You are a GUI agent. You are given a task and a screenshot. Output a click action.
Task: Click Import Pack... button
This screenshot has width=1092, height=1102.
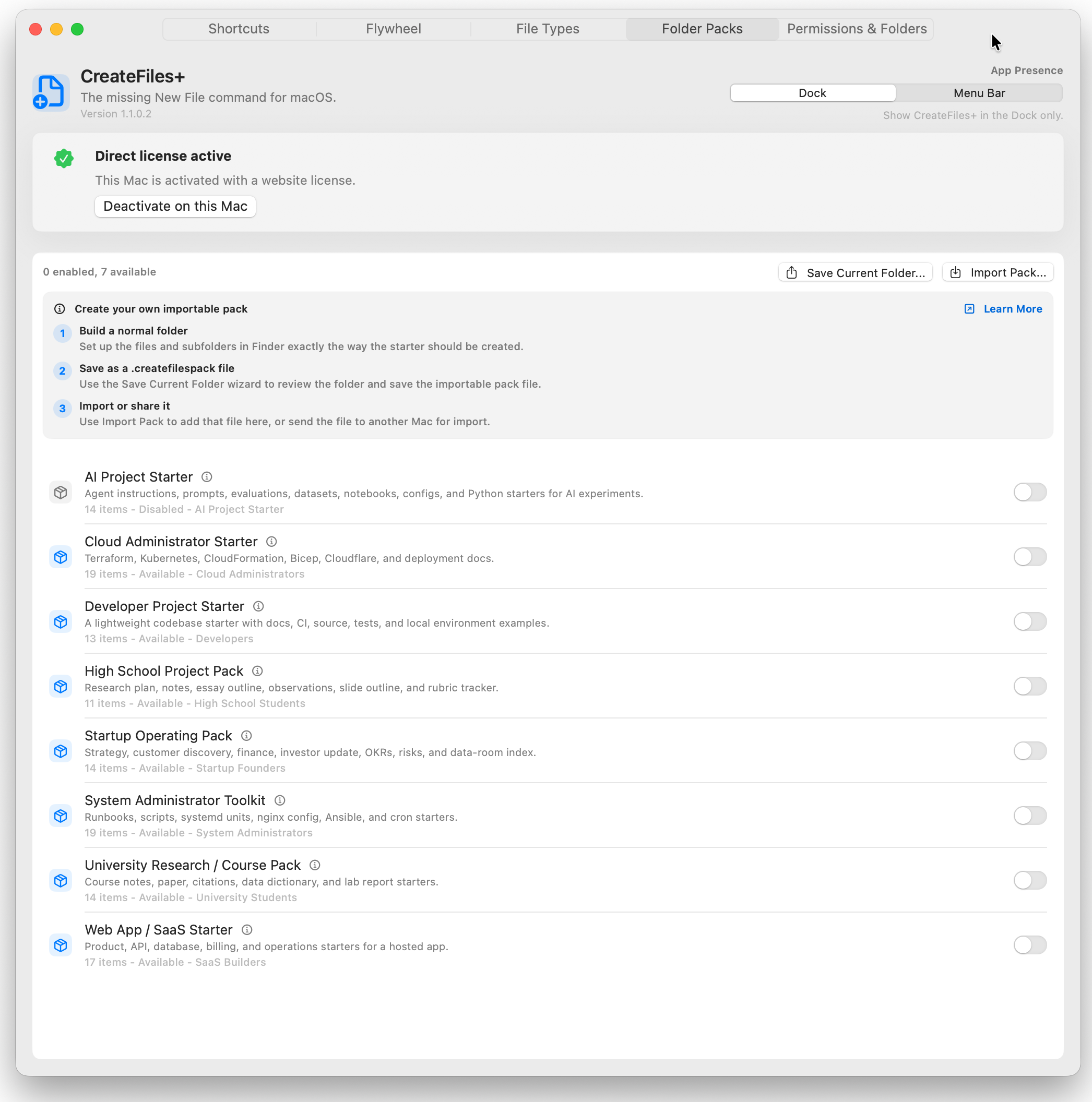(998, 273)
